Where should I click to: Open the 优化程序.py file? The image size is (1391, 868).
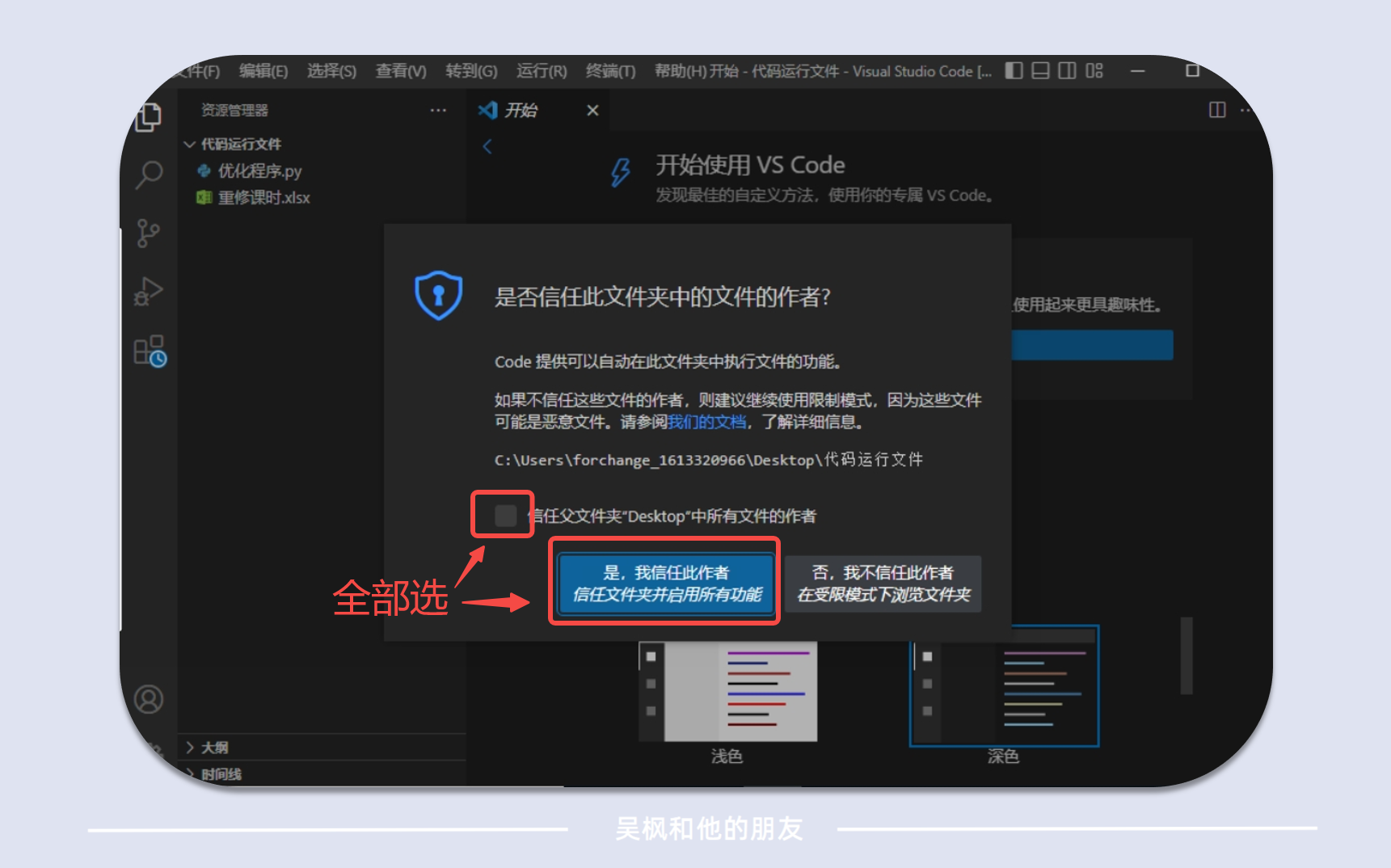click(x=259, y=171)
